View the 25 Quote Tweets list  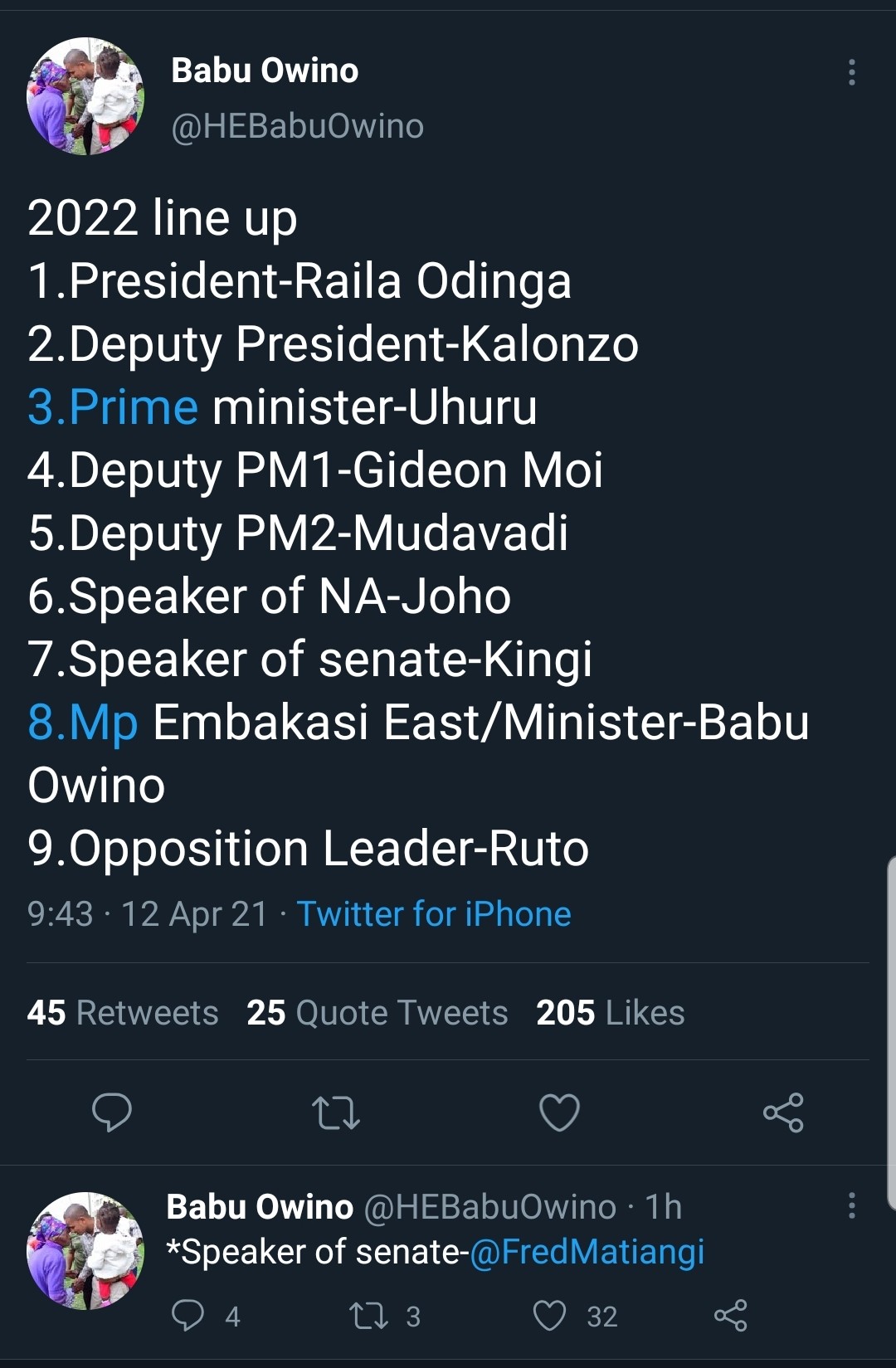(x=377, y=1013)
